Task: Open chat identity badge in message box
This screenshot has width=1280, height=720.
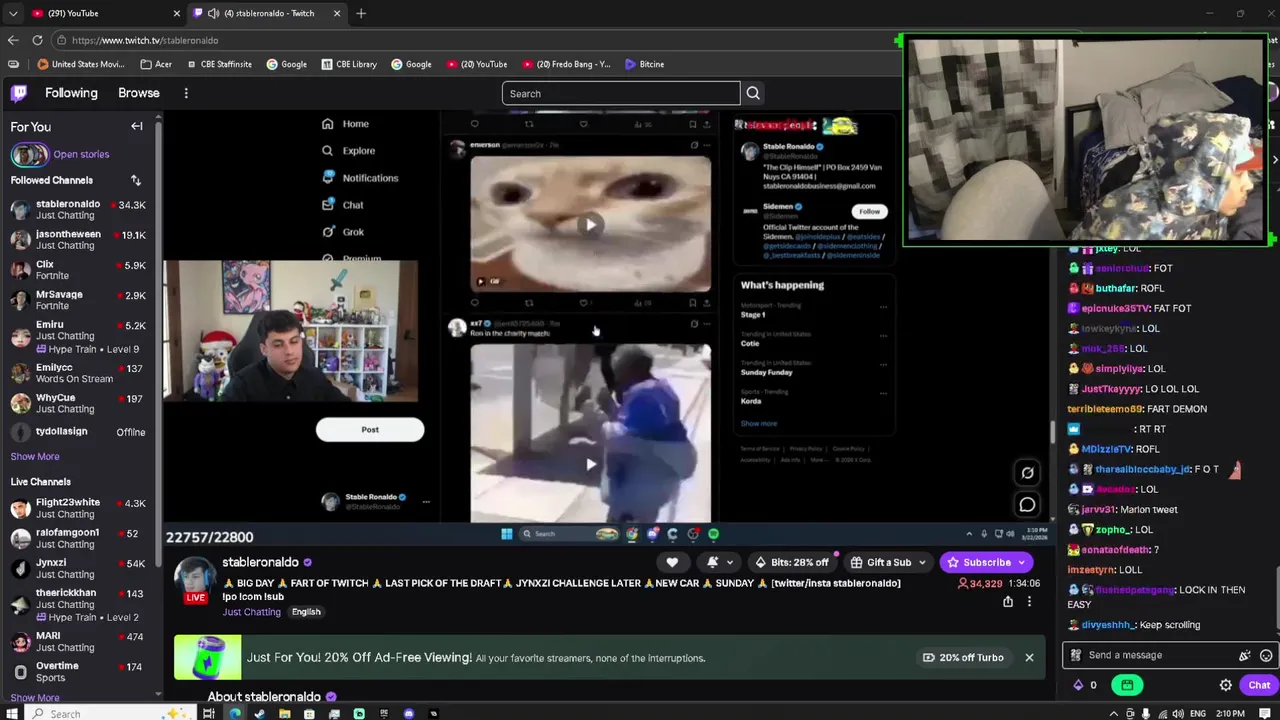Action: click(1076, 655)
